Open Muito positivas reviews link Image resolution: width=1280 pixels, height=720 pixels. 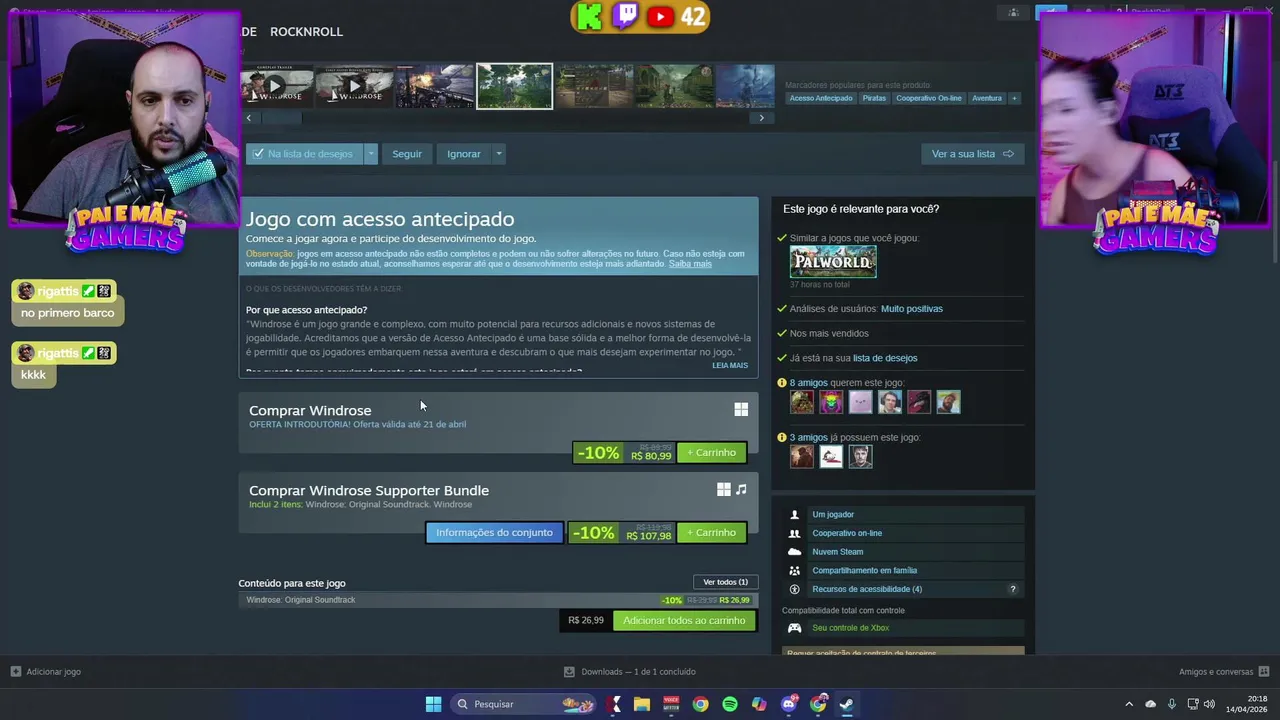click(x=912, y=309)
